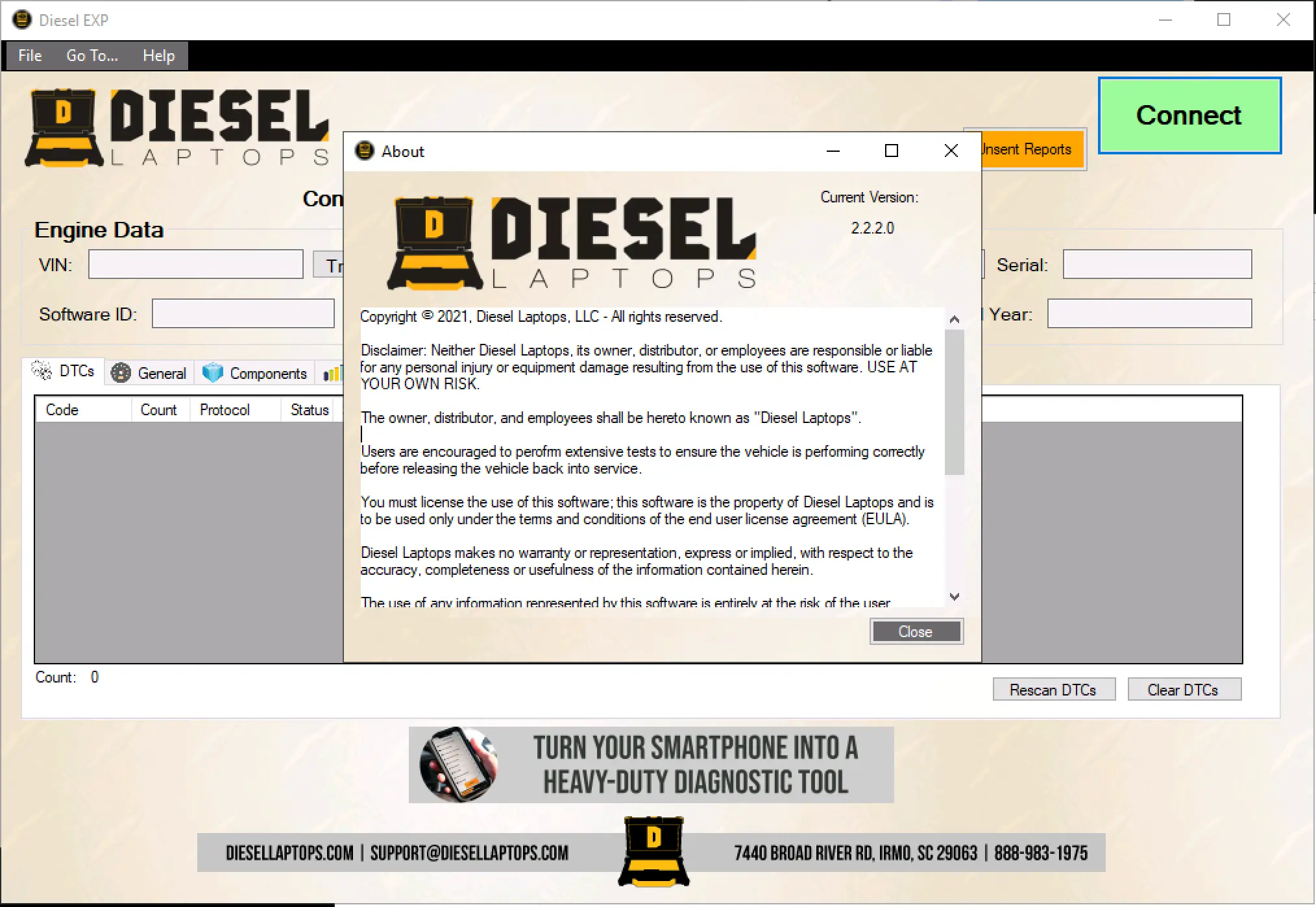Open the File menu
The image size is (1316, 907).
tap(29, 55)
